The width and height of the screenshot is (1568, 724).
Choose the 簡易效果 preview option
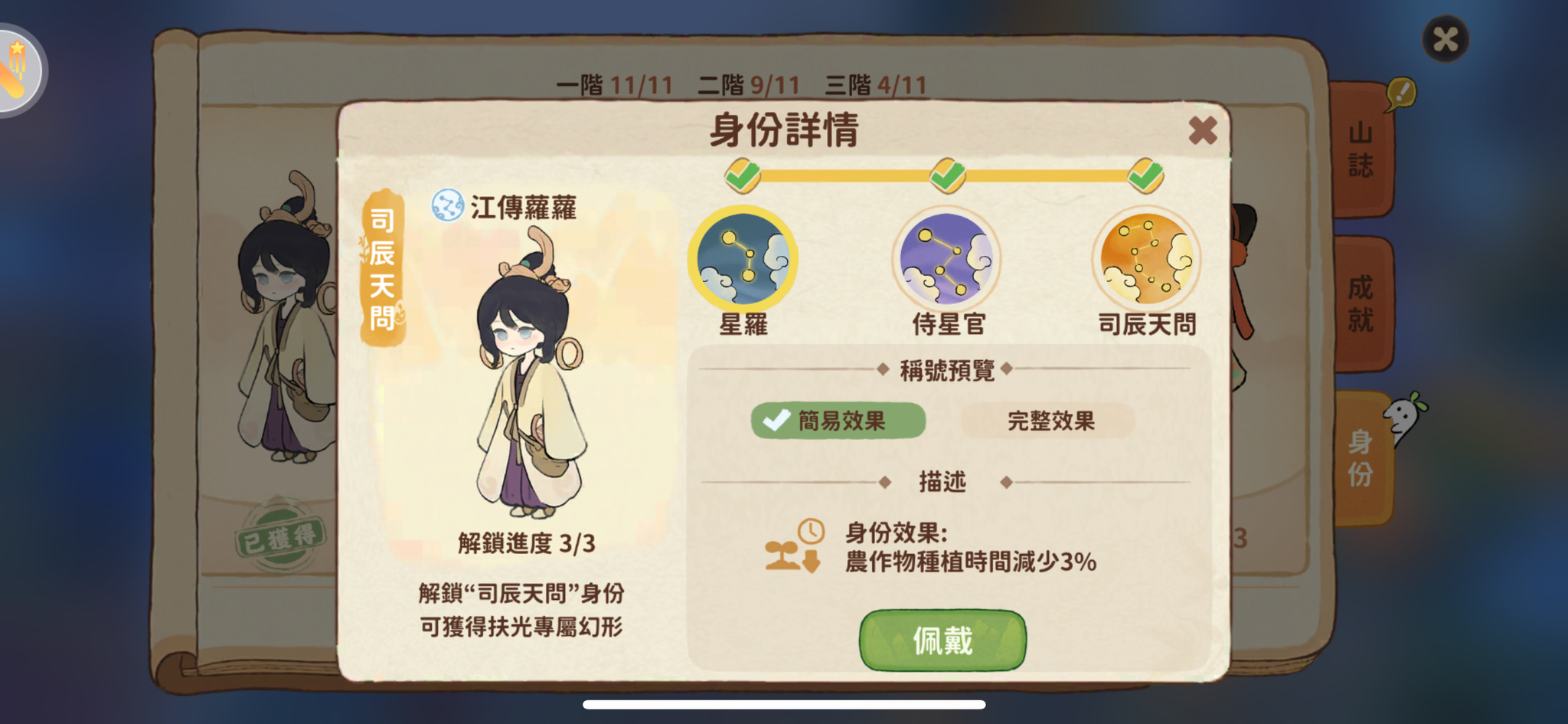[x=838, y=421]
